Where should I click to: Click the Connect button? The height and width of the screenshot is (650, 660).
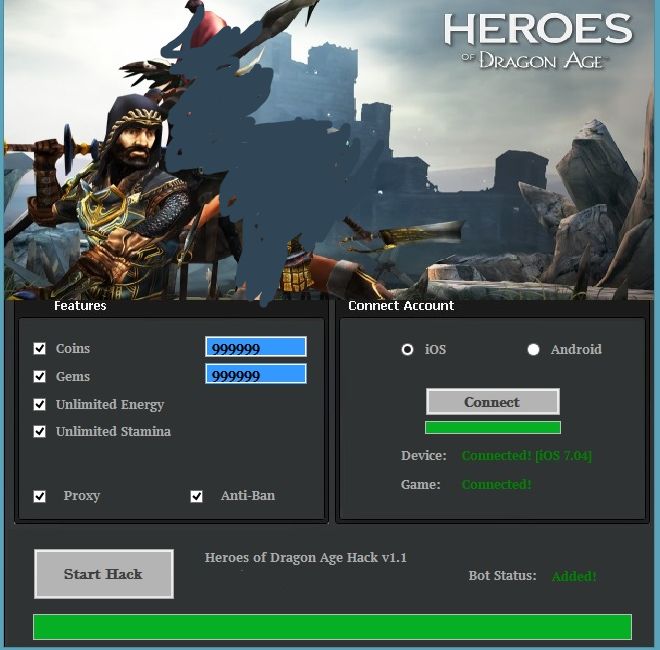tap(493, 402)
